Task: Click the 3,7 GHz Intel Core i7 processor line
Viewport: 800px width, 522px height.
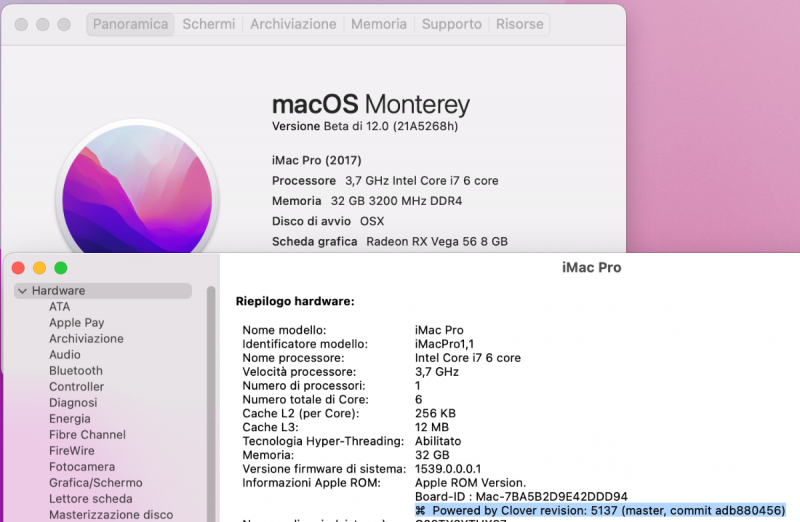Action: pos(385,181)
